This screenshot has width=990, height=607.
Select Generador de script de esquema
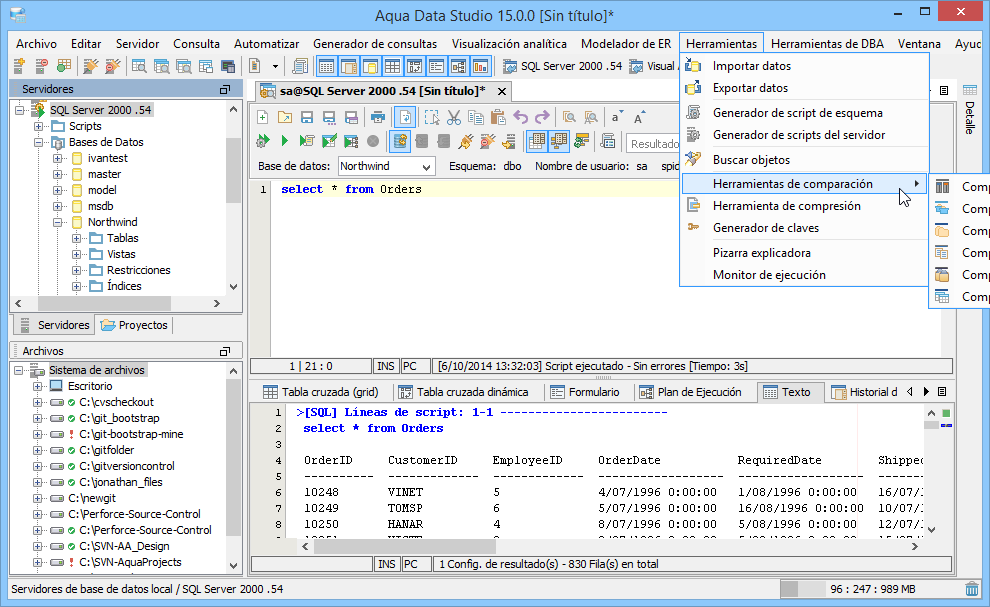click(x=803, y=113)
